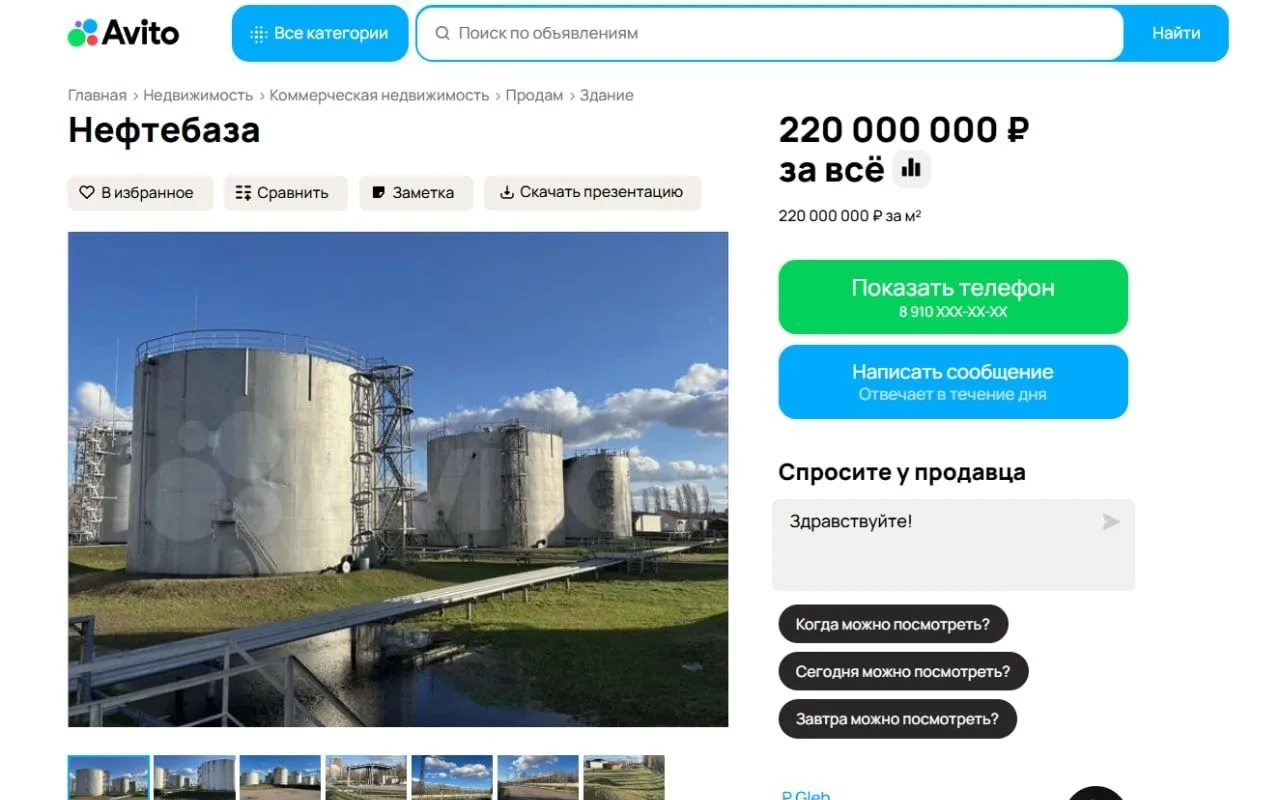Viewport: 1280px width, 800px height.
Task: Click the magnifier icon in the search bar
Action: [442, 33]
